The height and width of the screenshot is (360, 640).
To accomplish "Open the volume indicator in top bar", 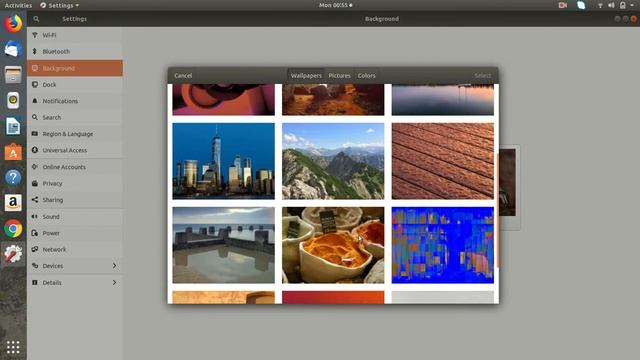I will point(611,5).
